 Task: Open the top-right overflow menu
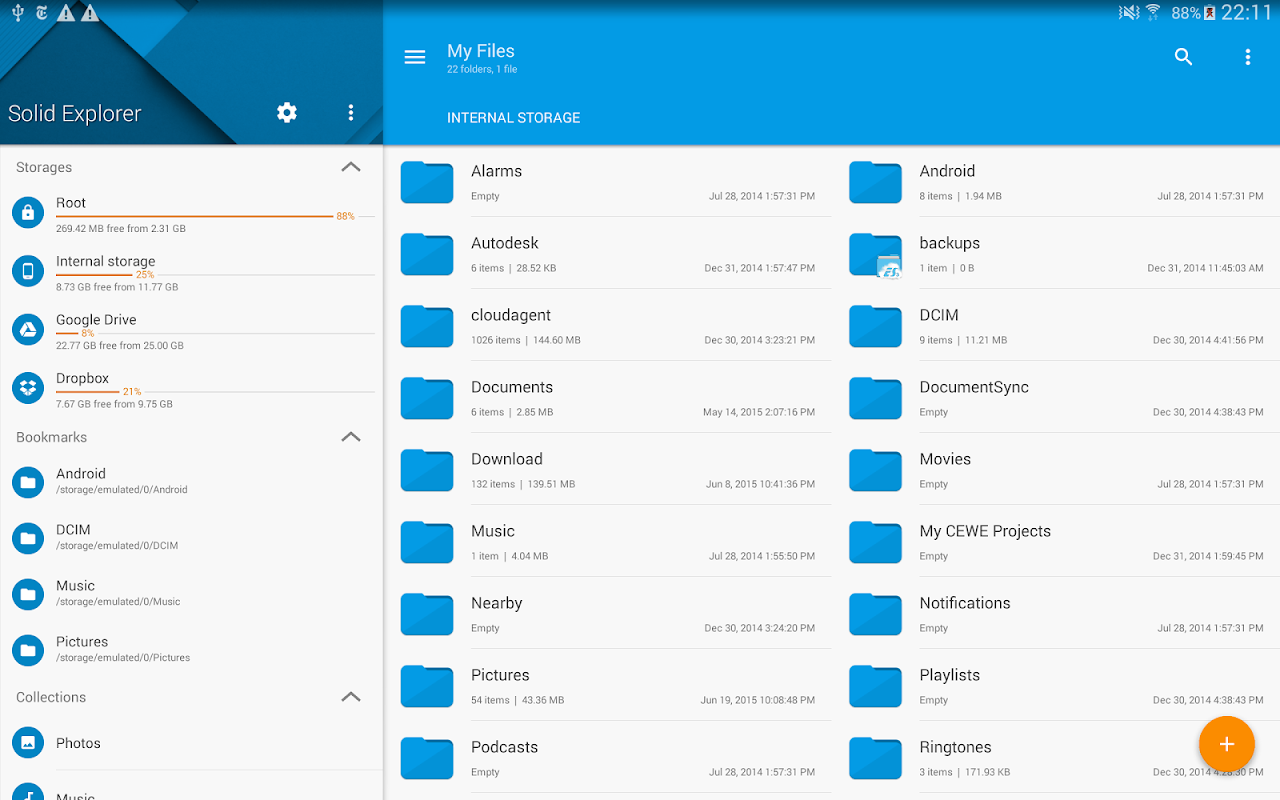coord(1247,57)
